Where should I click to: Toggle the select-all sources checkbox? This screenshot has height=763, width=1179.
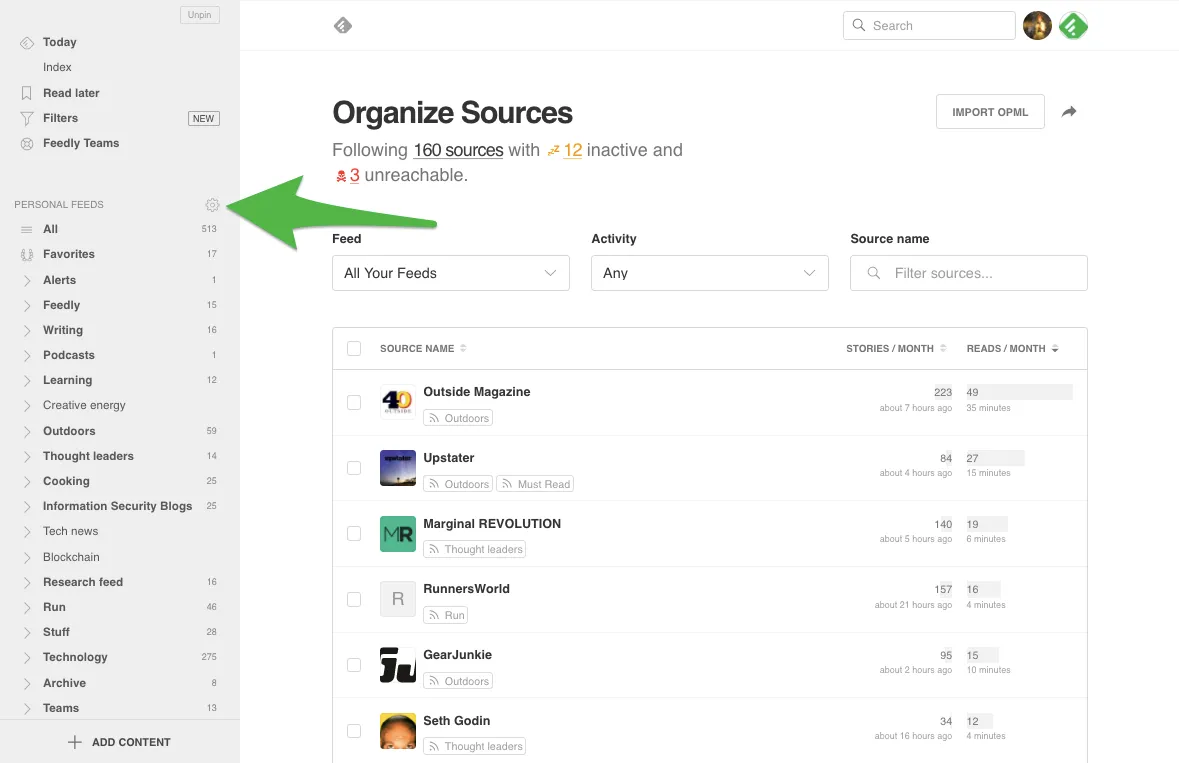pos(354,348)
